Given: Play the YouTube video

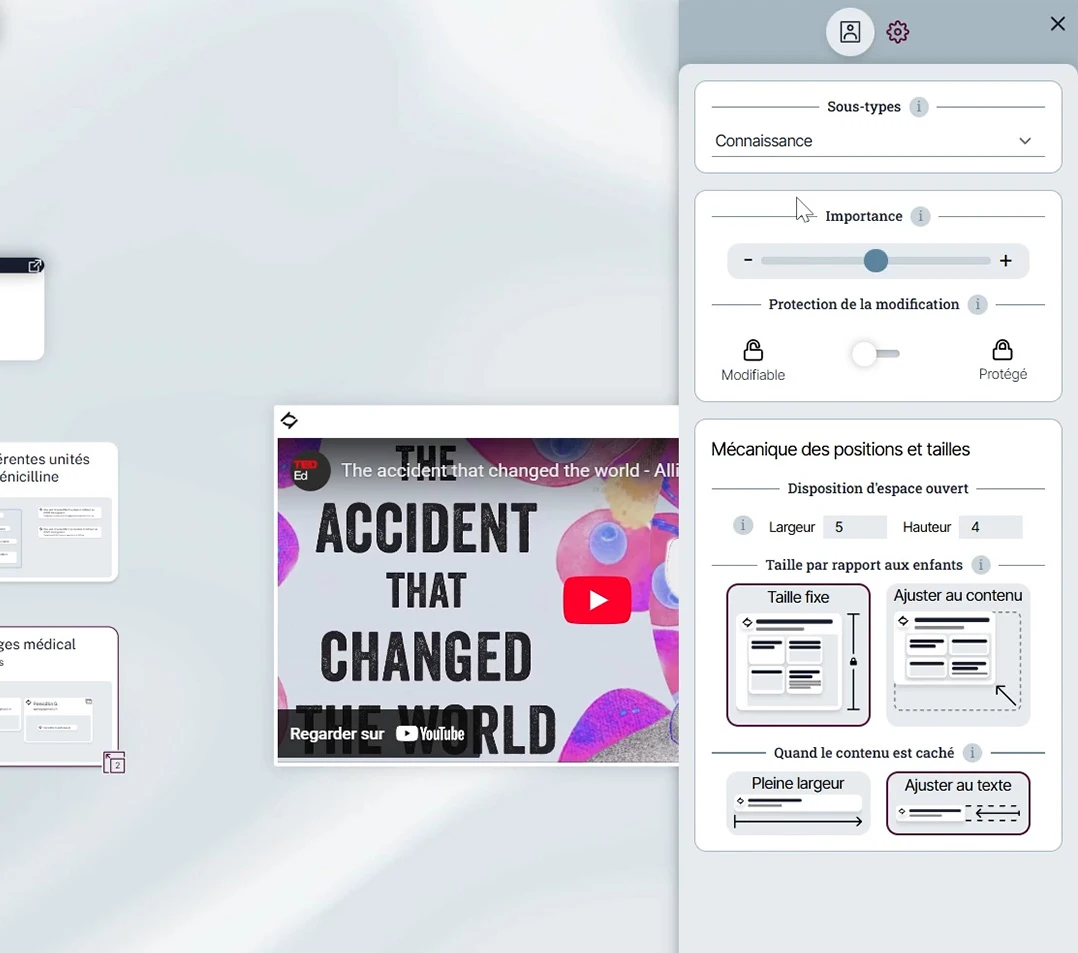Looking at the screenshot, I should 597,600.
